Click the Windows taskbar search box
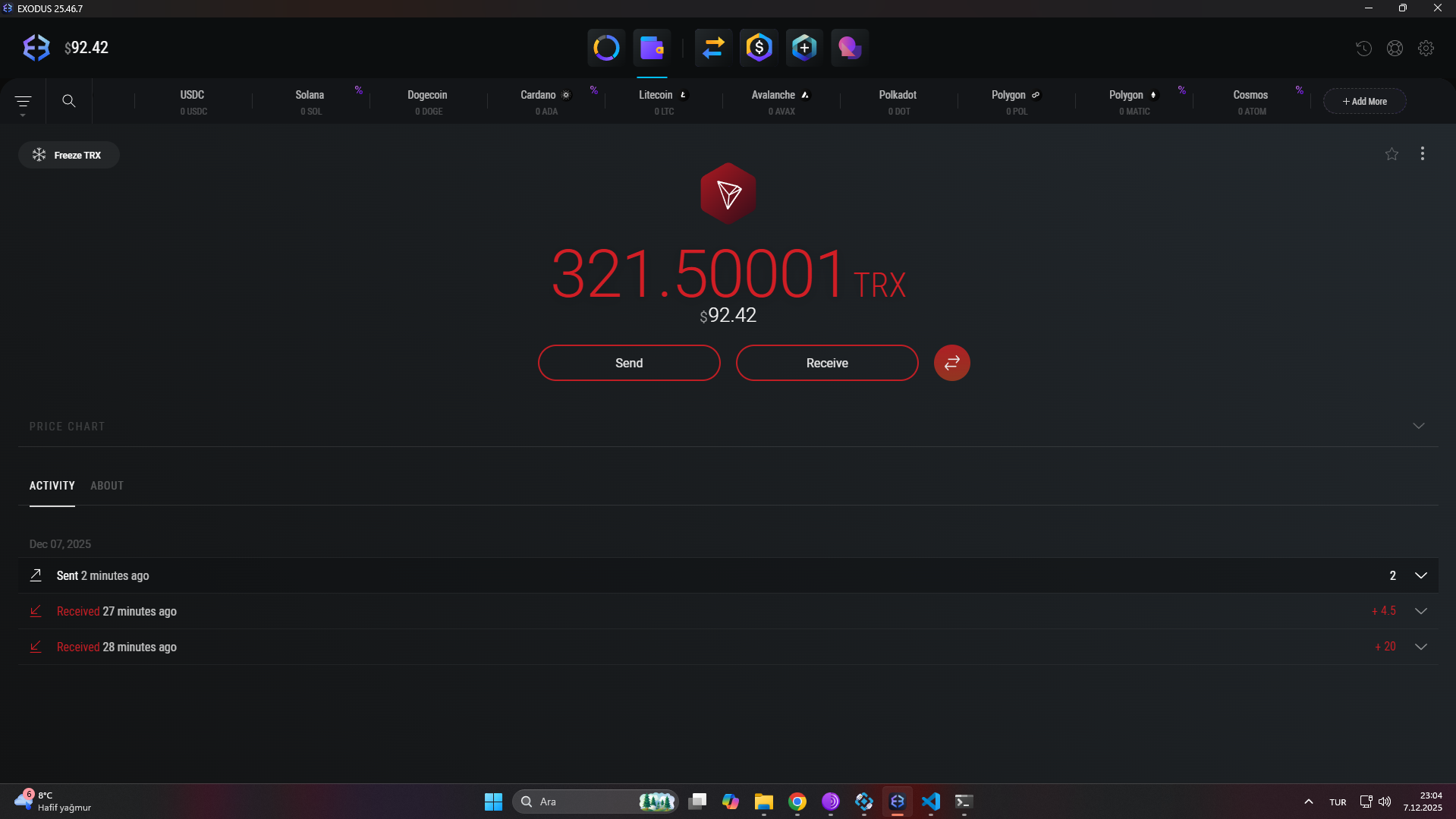The height and width of the screenshot is (819, 1456). 596,802
